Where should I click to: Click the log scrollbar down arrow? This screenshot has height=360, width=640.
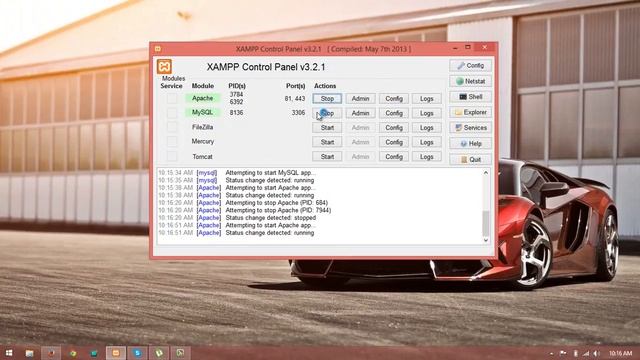tap(486, 240)
